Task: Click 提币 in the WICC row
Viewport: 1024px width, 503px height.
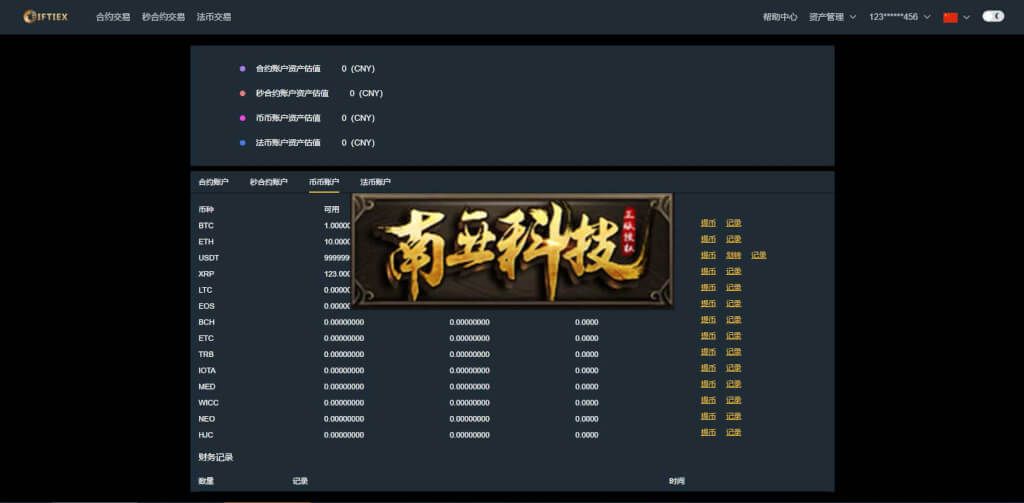Action: point(708,400)
